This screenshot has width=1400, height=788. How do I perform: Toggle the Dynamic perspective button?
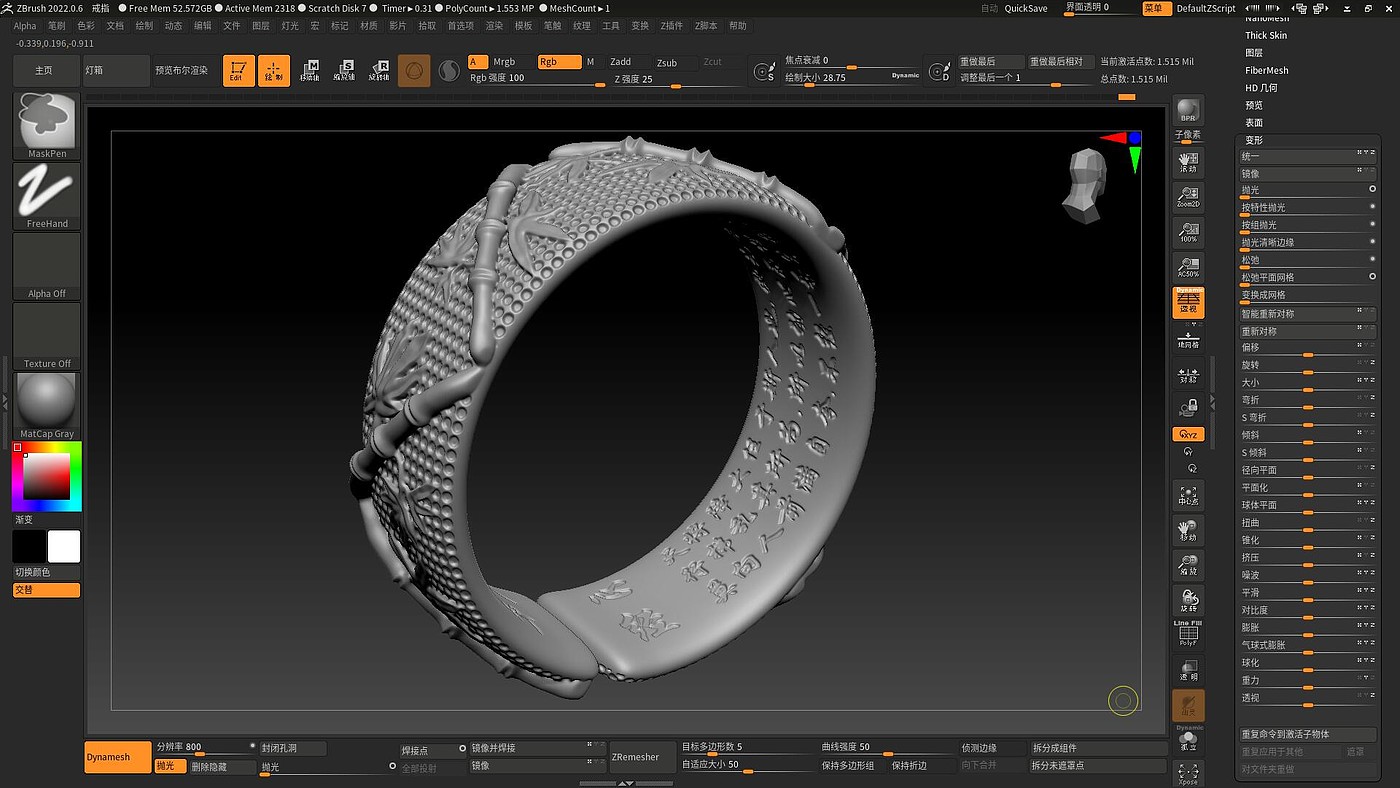[1188, 303]
